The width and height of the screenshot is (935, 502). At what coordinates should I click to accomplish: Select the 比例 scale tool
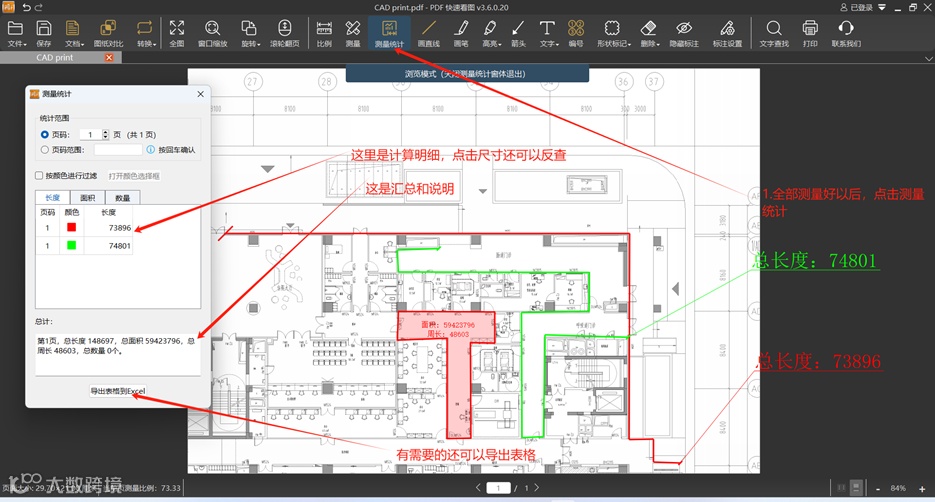click(x=324, y=33)
